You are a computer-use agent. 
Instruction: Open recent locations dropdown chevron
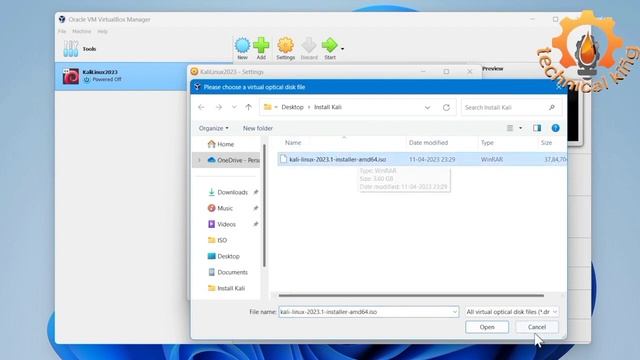234,107
